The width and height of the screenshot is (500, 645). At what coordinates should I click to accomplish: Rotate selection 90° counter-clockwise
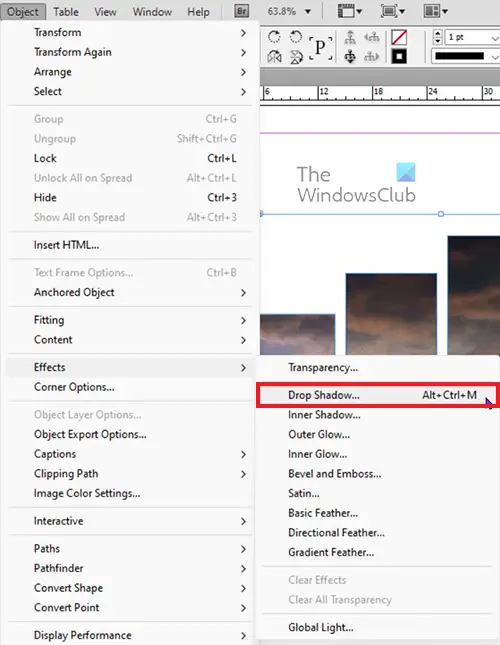[x=295, y=37]
